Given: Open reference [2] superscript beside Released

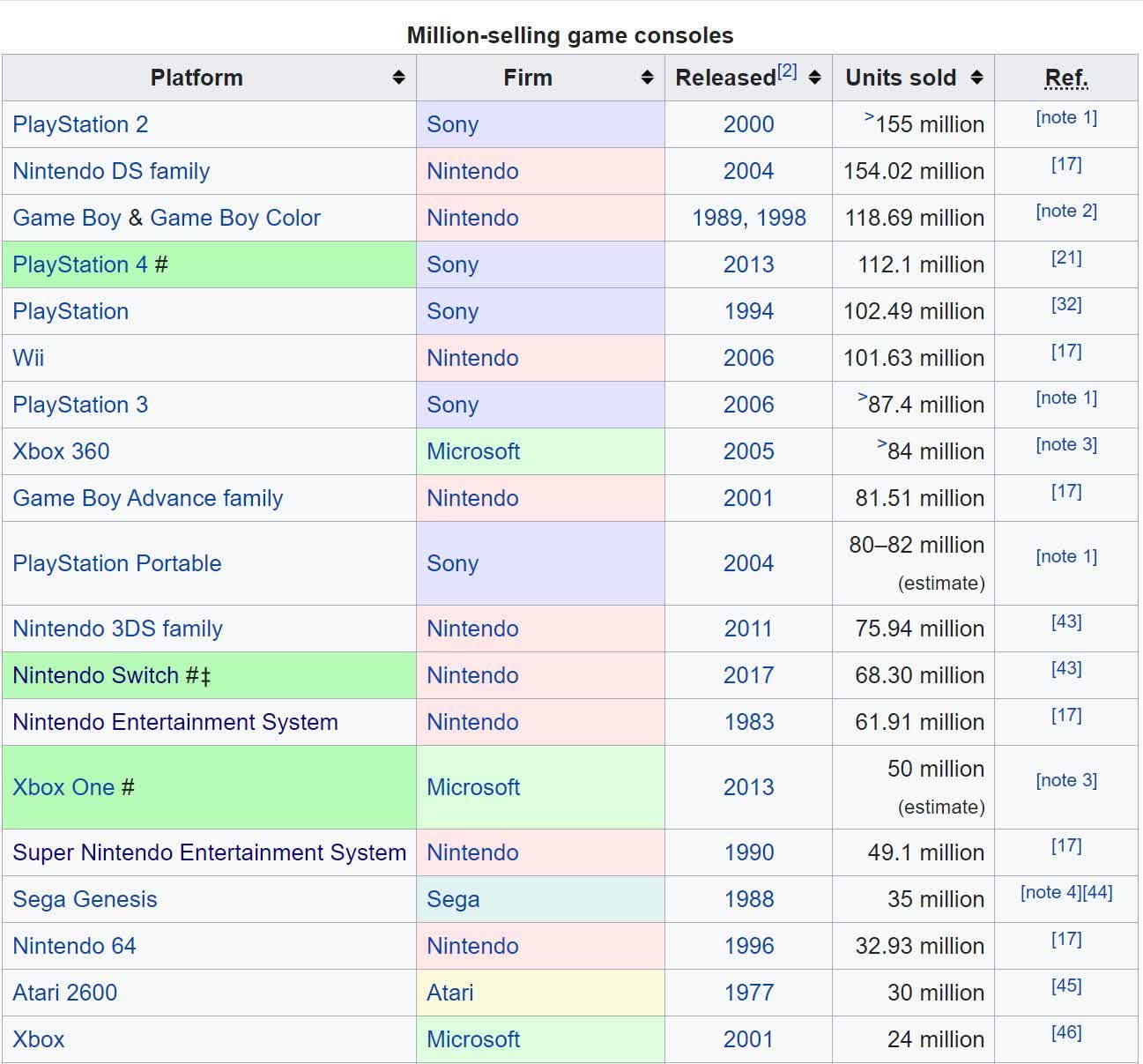Looking at the screenshot, I should [x=787, y=71].
